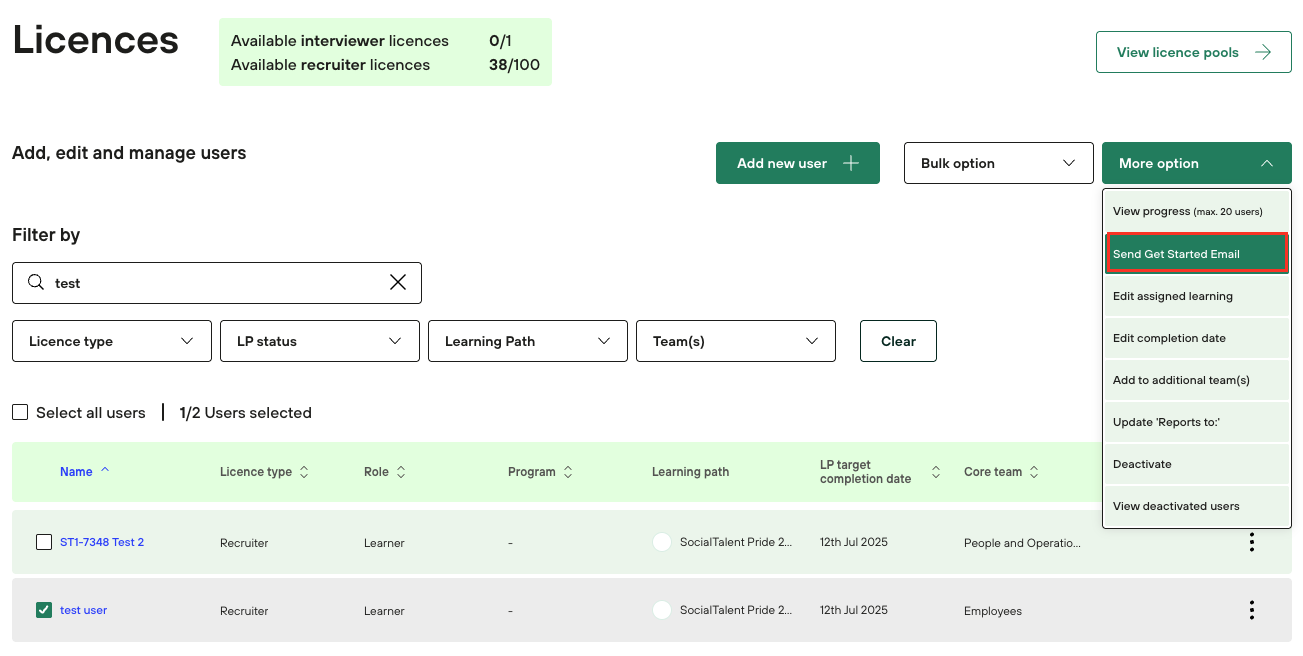Open the Bulk option dropdown
1303x656 pixels.
998,163
